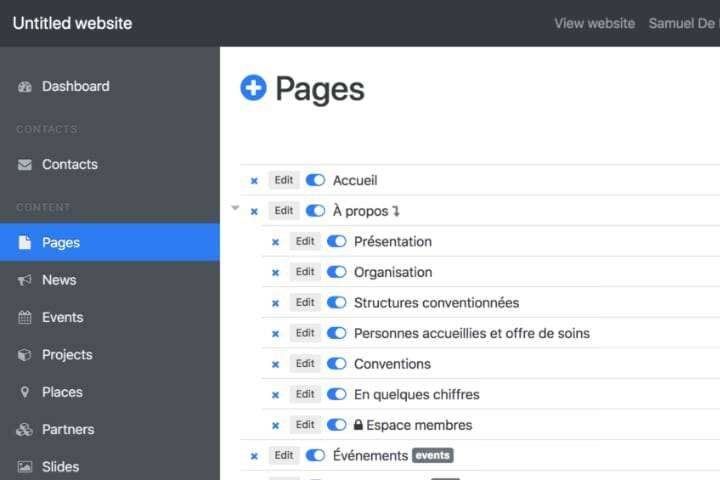Edit the Structures conventionnées page
The image size is (720, 480).
click(305, 302)
